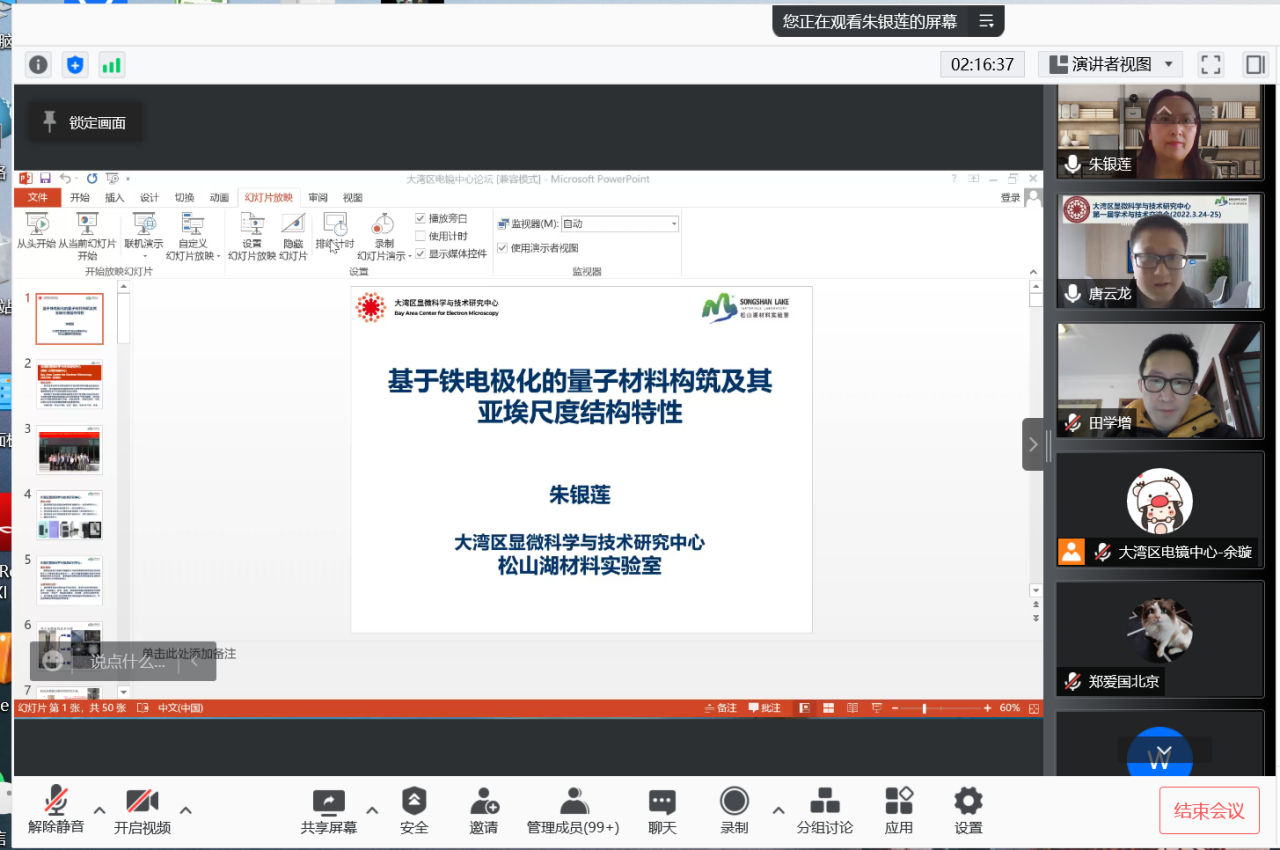
Task: Open the Apps (应用) icon
Action: click(x=899, y=802)
